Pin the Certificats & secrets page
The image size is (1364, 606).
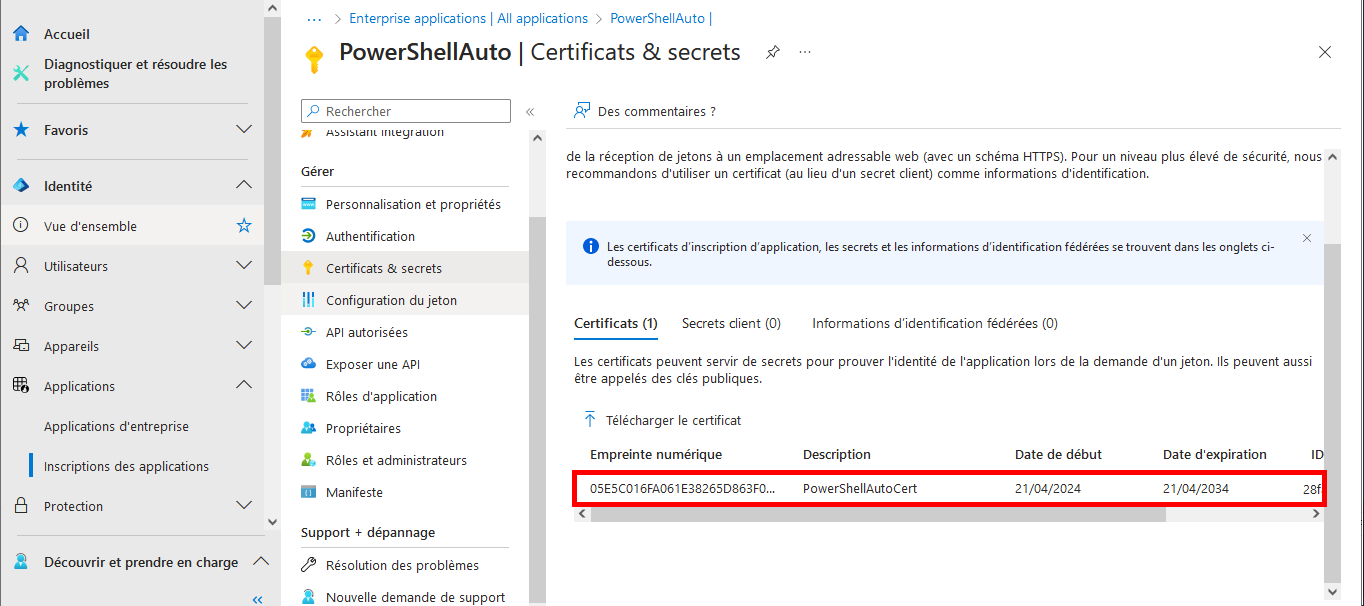click(772, 51)
